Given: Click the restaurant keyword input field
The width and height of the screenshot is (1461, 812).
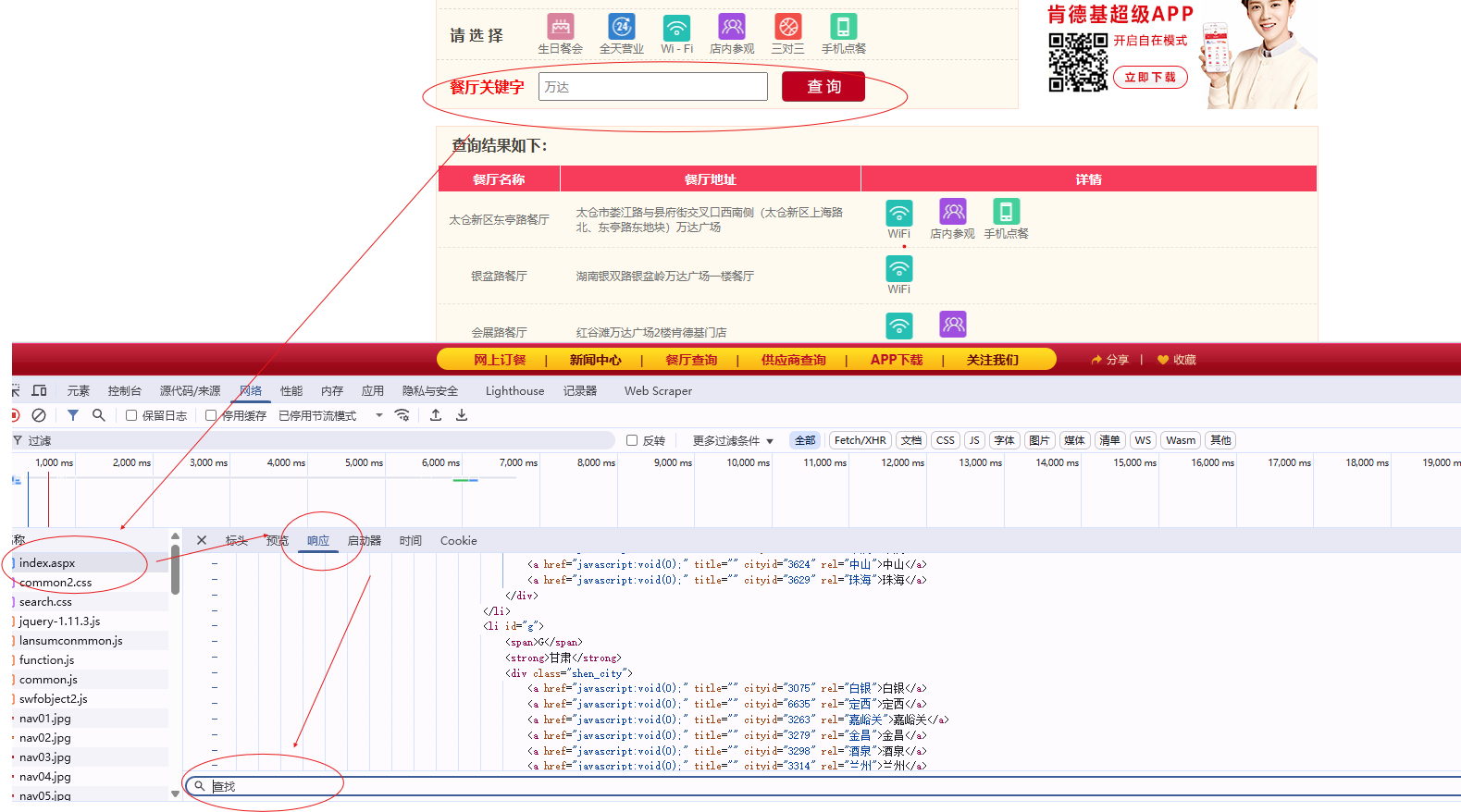Looking at the screenshot, I should 652,87.
